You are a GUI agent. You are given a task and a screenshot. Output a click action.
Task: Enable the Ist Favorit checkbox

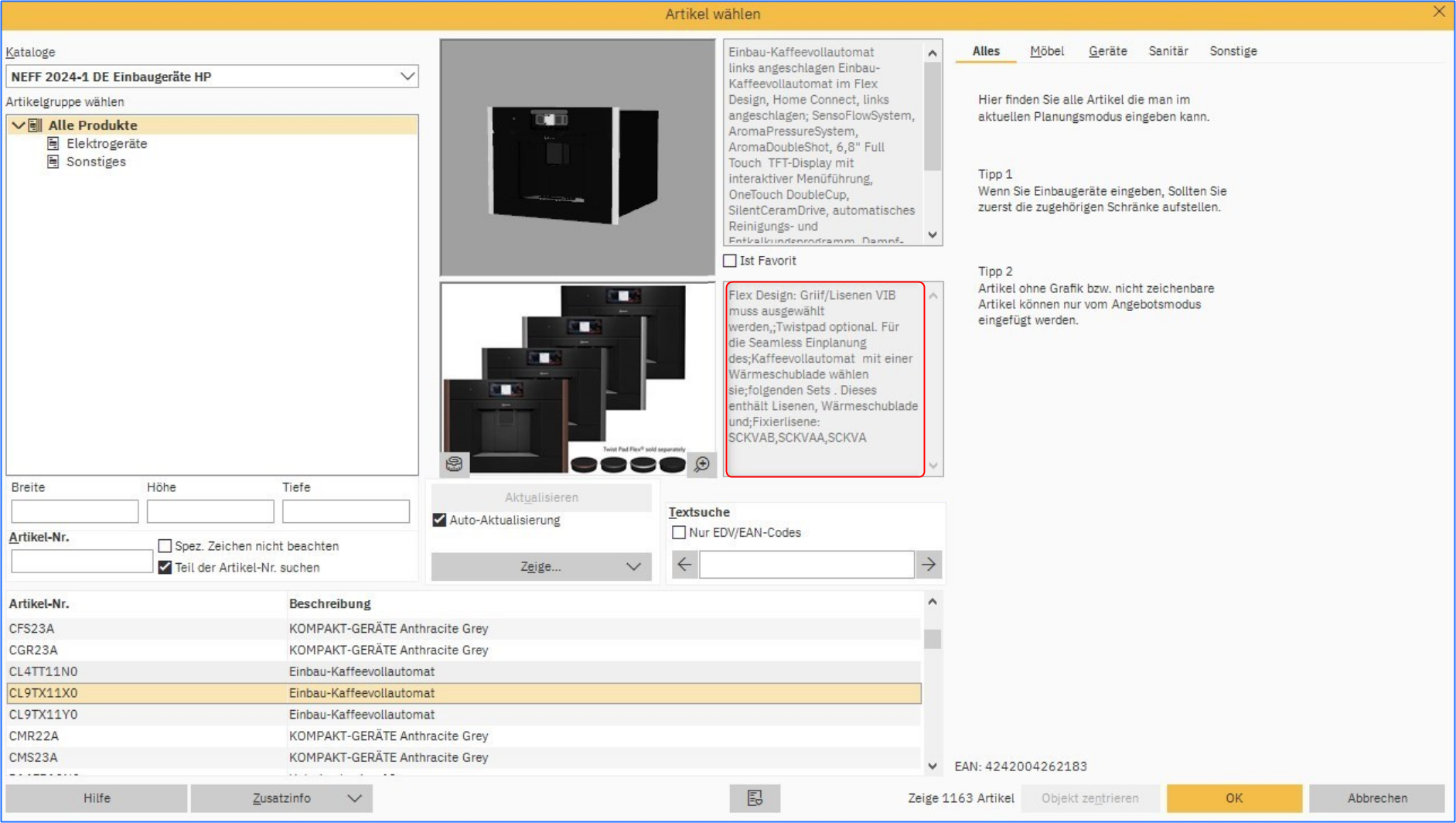point(730,261)
